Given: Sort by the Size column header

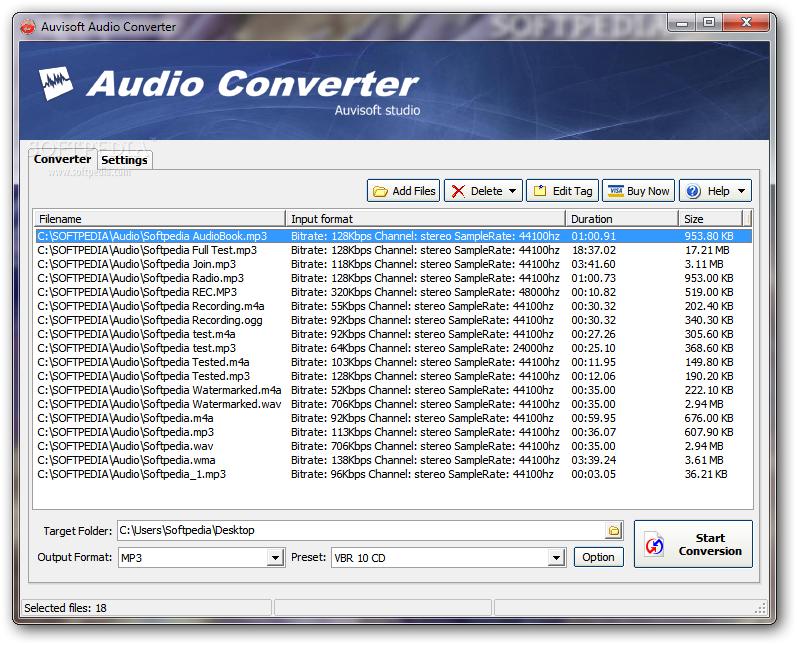Looking at the screenshot, I should tap(711, 219).
